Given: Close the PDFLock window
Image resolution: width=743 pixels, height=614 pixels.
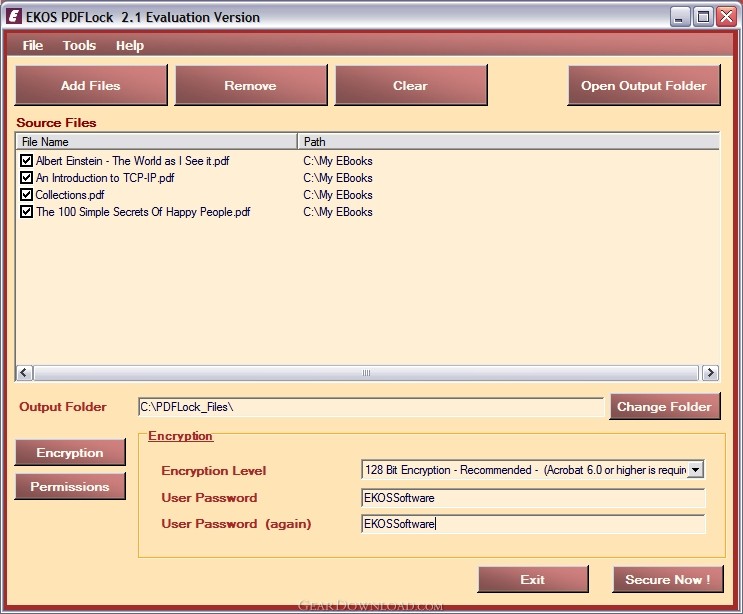Looking at the screenshot, I should (726, 17).
